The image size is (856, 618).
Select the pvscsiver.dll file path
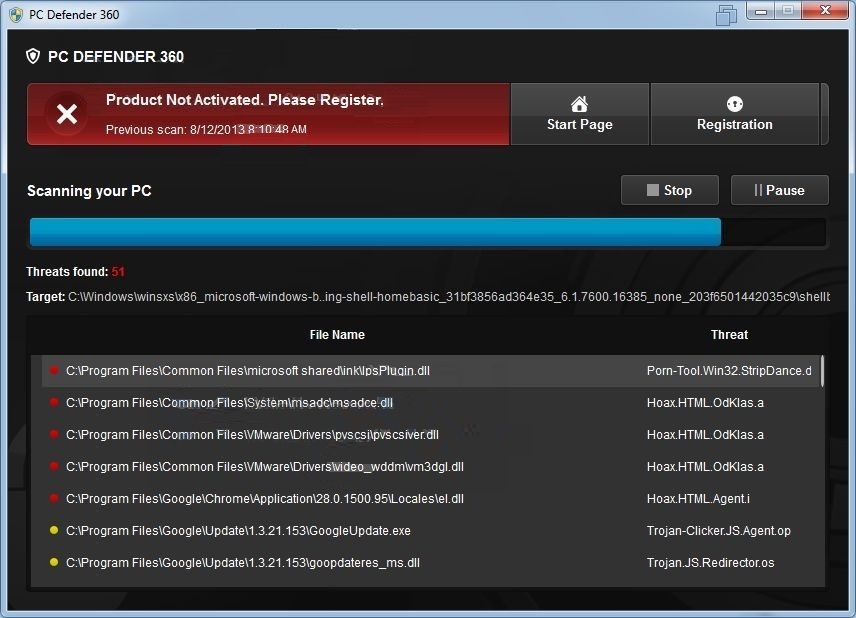tap(252, 435)
